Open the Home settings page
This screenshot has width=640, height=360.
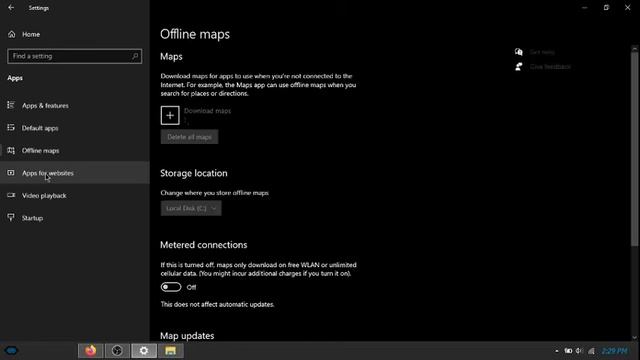74,34
